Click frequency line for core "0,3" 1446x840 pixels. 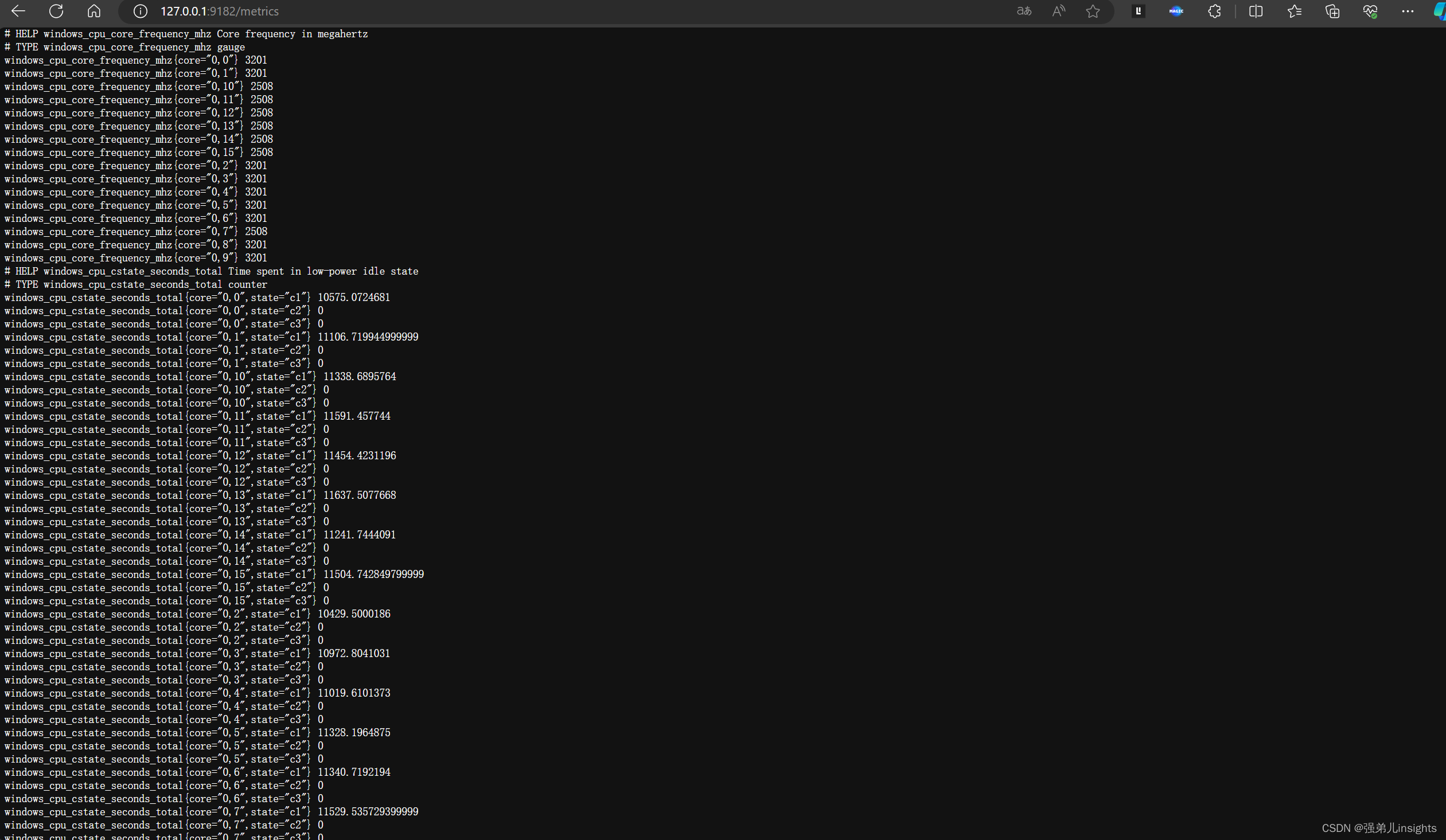(x=135, y=179)
